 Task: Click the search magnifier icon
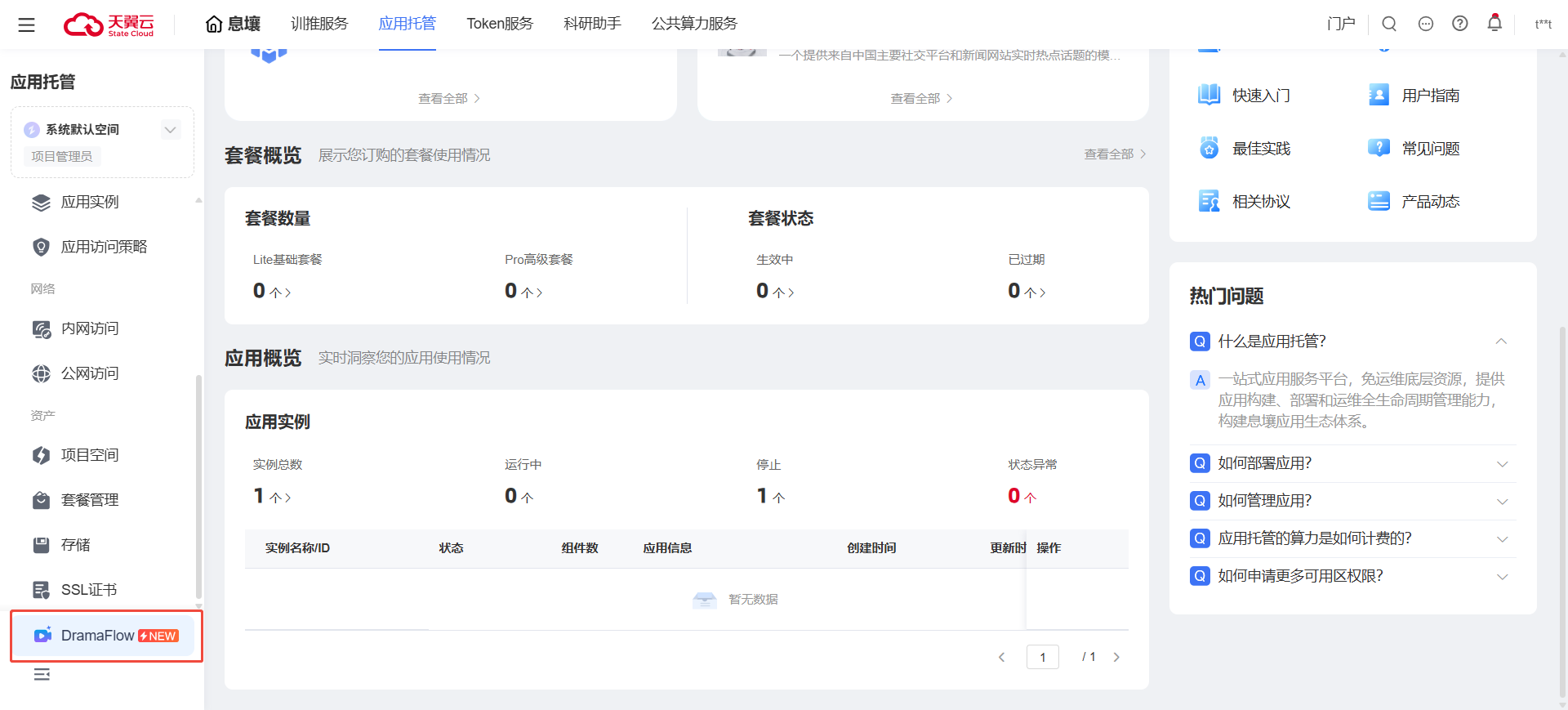(x=1389, y=24)
